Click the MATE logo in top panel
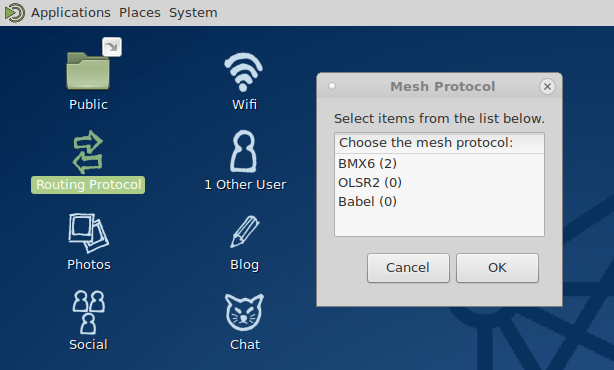 [14, 13]
